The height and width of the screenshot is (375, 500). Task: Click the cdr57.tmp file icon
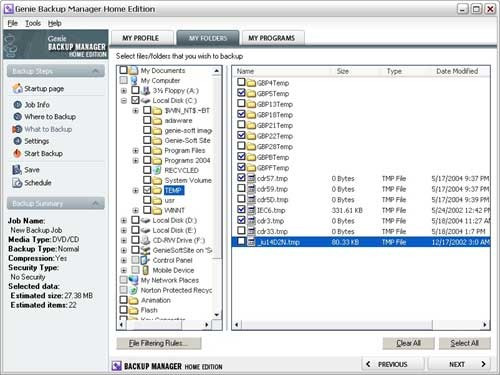[x=251, y=178]
